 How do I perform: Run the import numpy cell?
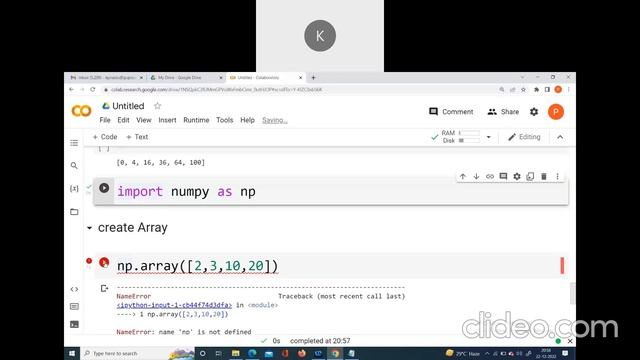click(104, 188)
